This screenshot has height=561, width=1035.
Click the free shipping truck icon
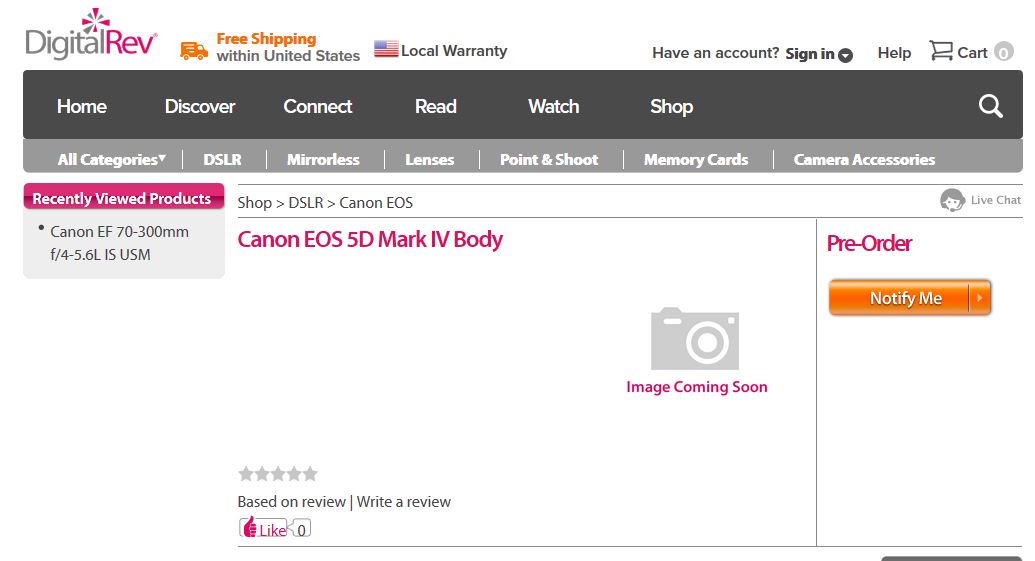coord(194,51)
